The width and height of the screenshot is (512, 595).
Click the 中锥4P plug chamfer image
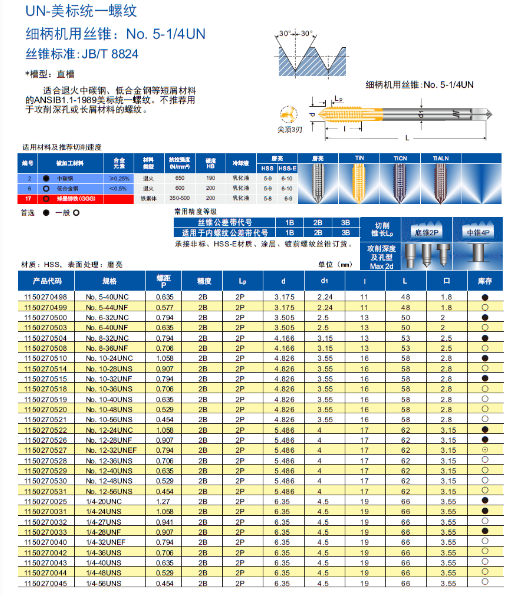coord(478,230)
